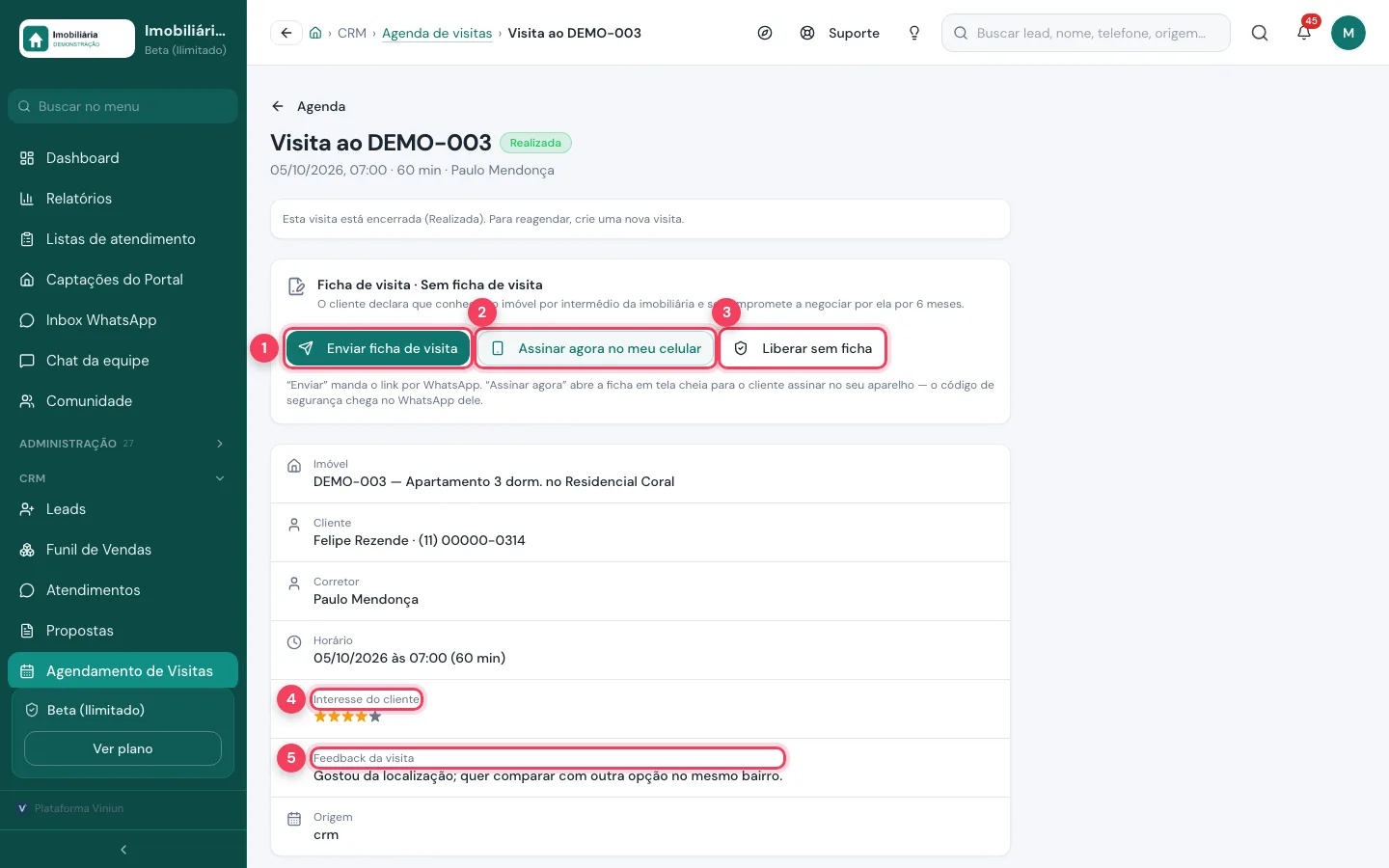Click the Plataforma Viniun footer link
Screen dimensions: 1389x868
[x=70, y=808]
